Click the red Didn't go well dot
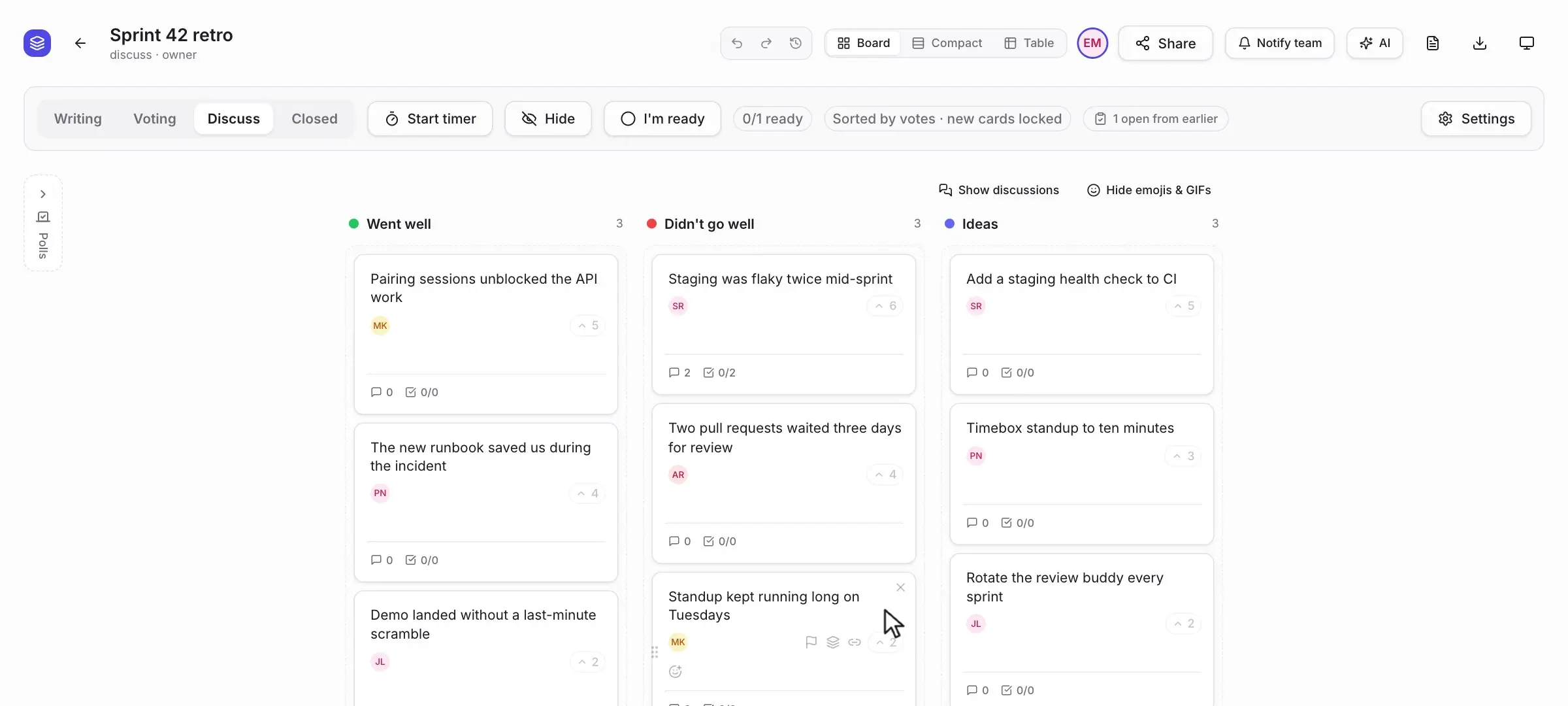 651,224
